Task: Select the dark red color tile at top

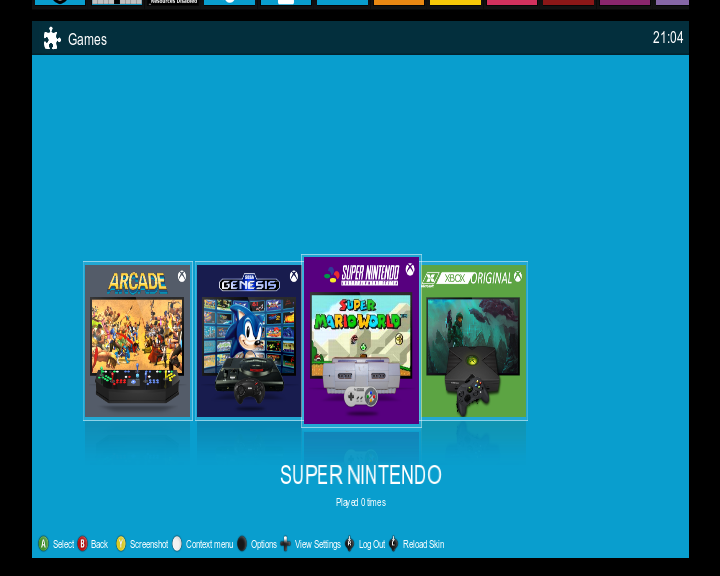Action: tap(568, 2)
